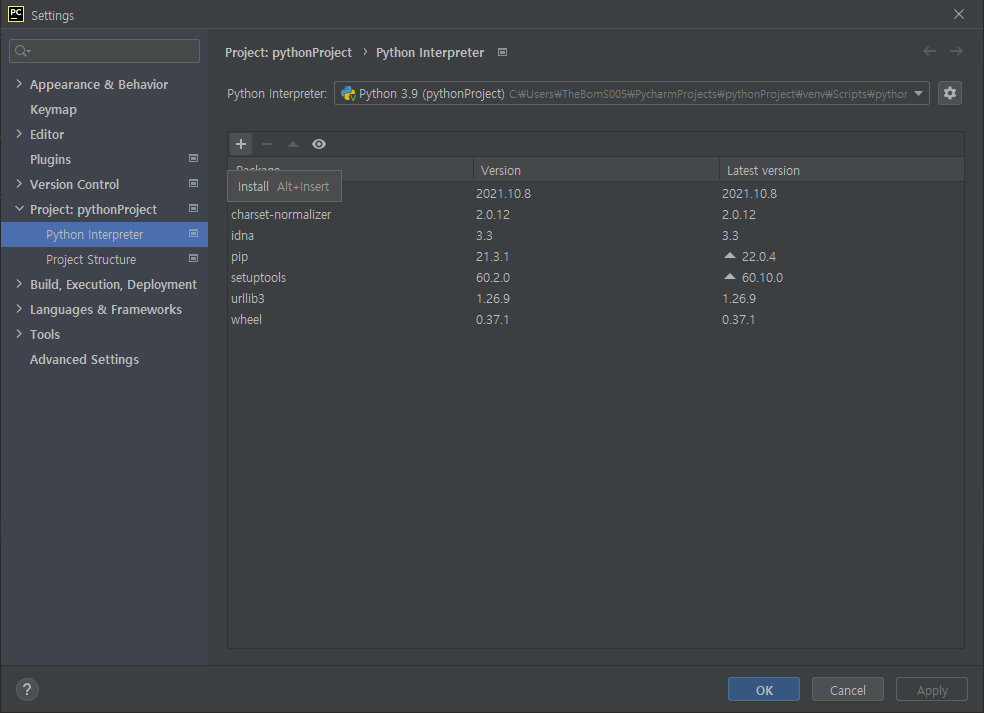984x713 pixels.
Task: Click Cancel button
Action: (x=847, y=690)
